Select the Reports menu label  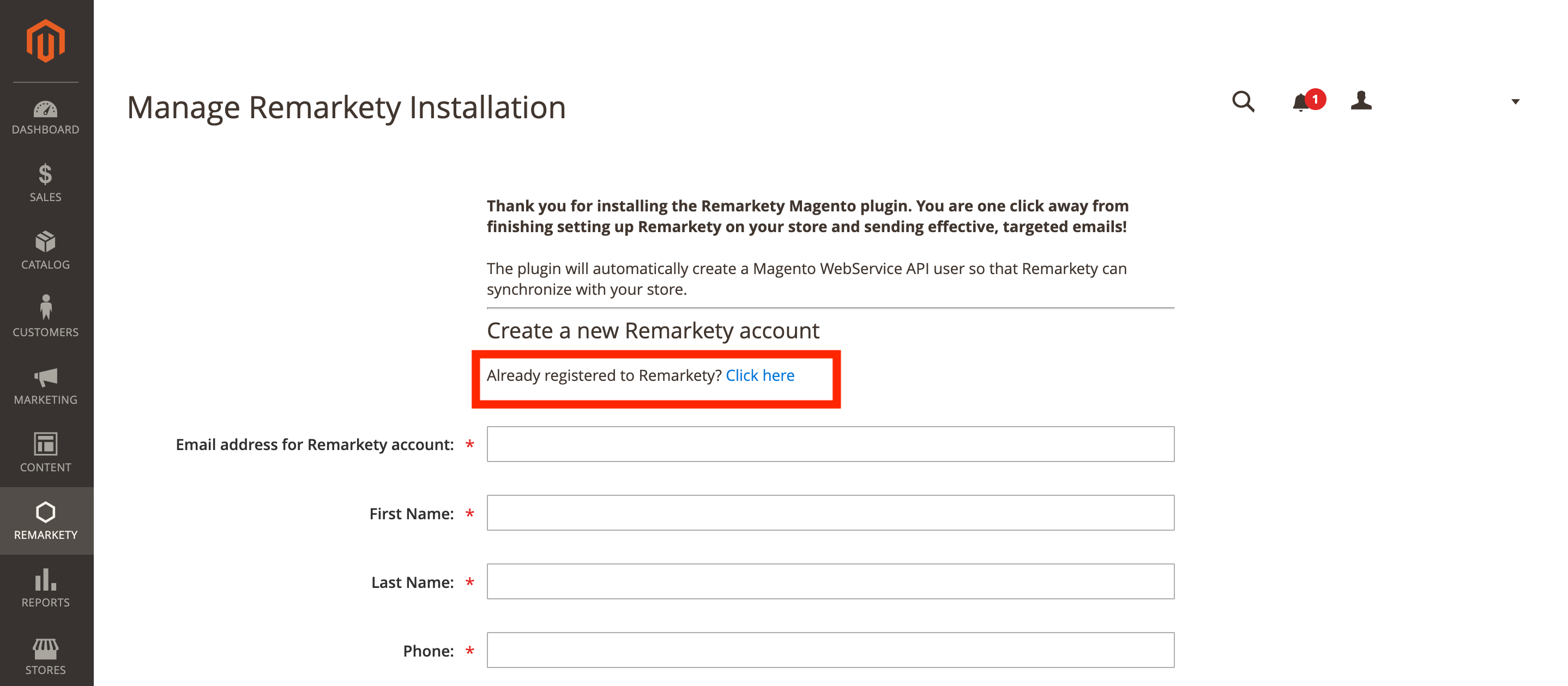(46, 602)
